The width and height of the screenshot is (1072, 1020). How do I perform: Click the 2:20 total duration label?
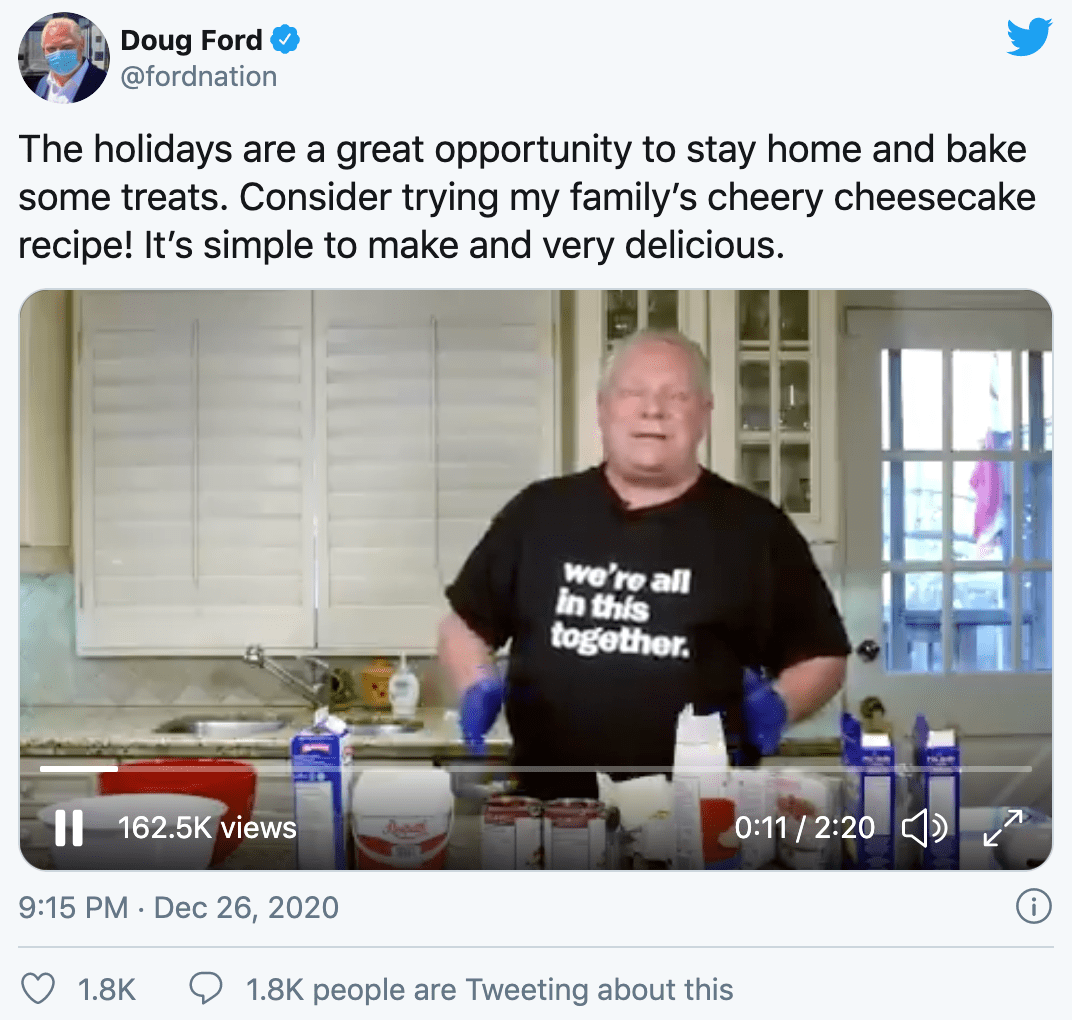(843, 828)
